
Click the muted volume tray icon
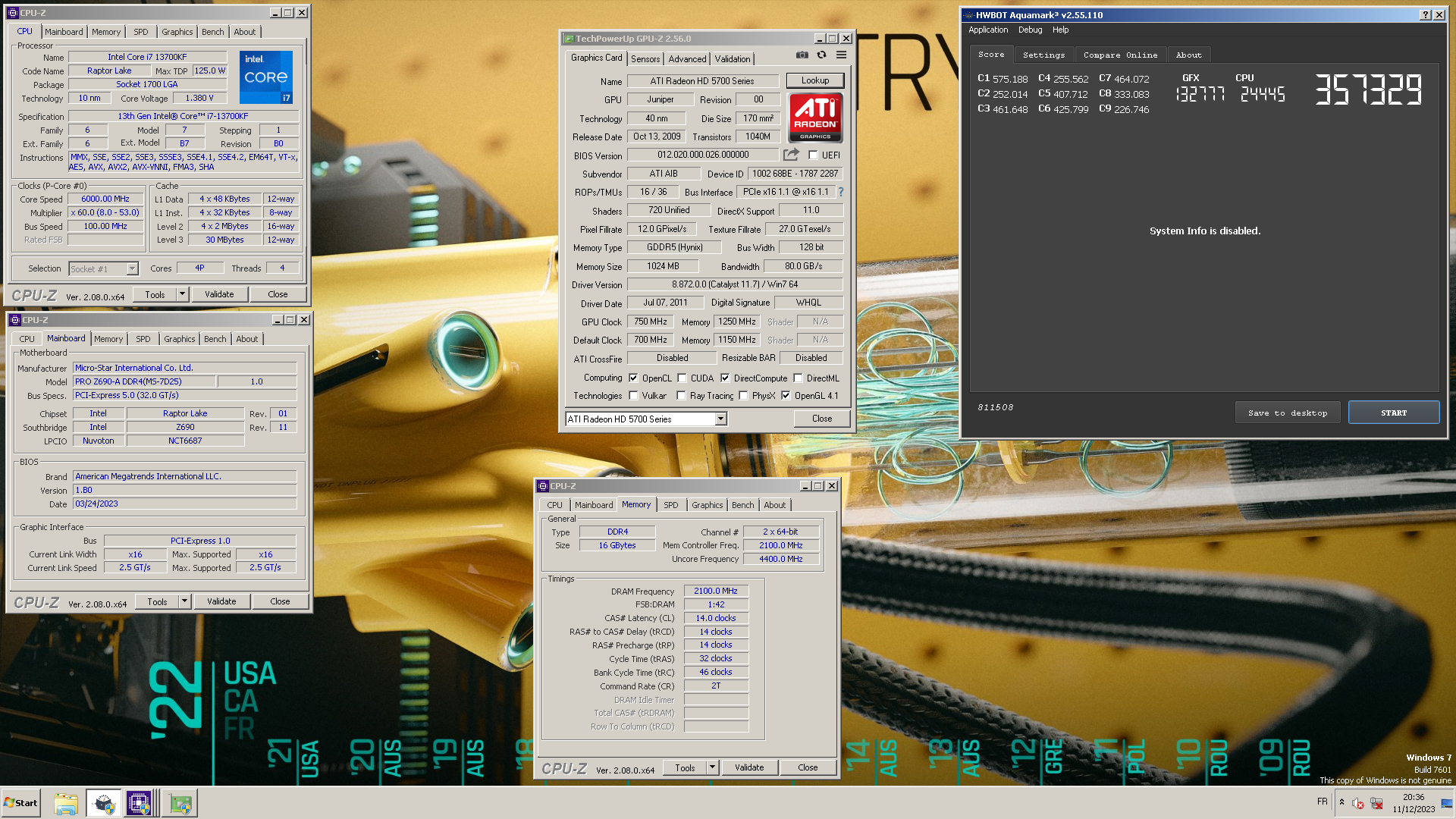coord(1357,803)
